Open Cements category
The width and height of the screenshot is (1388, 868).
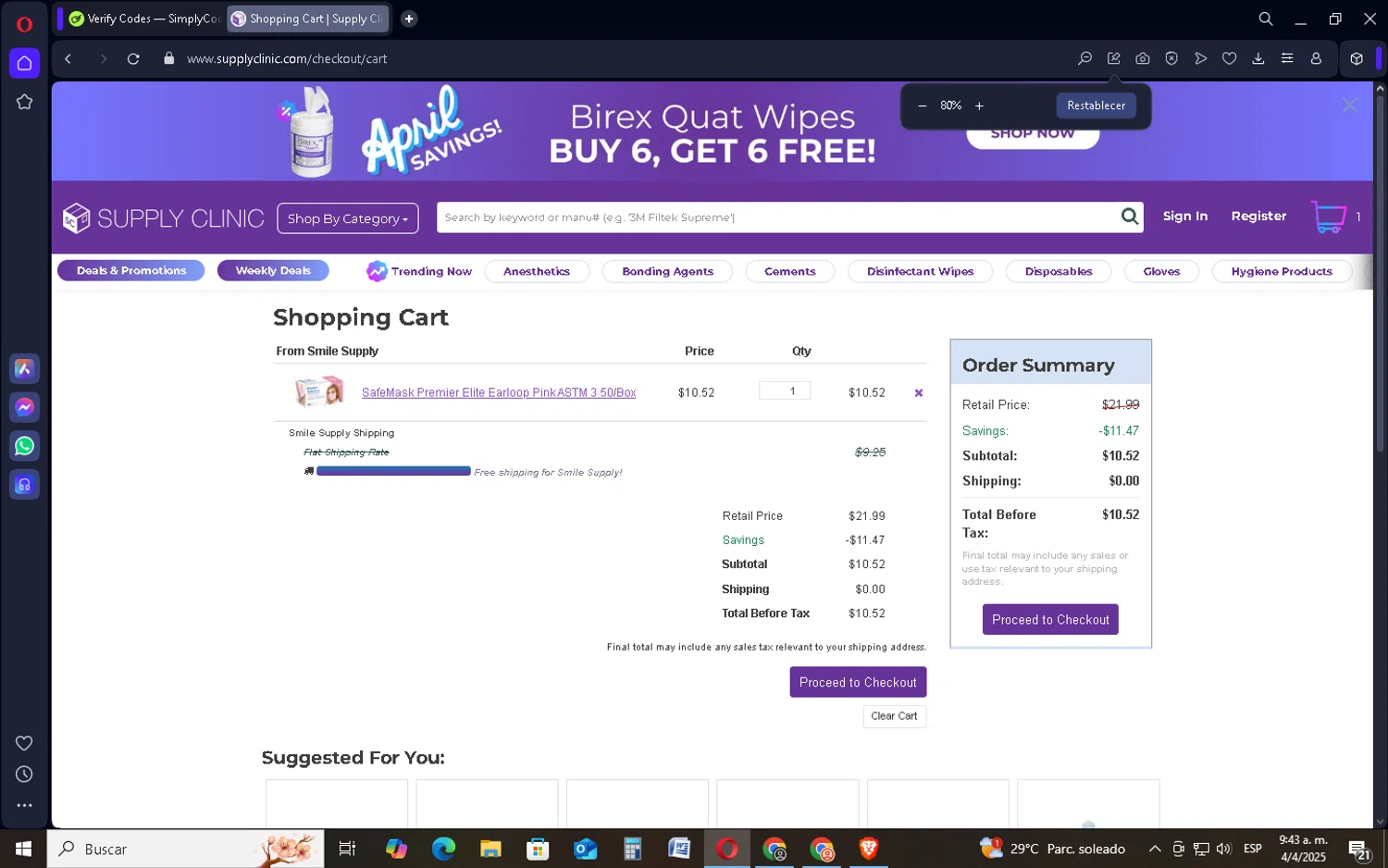790,271
